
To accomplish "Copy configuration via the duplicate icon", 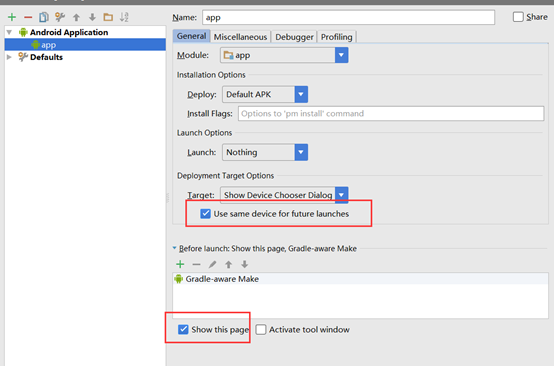I will 44,17.
